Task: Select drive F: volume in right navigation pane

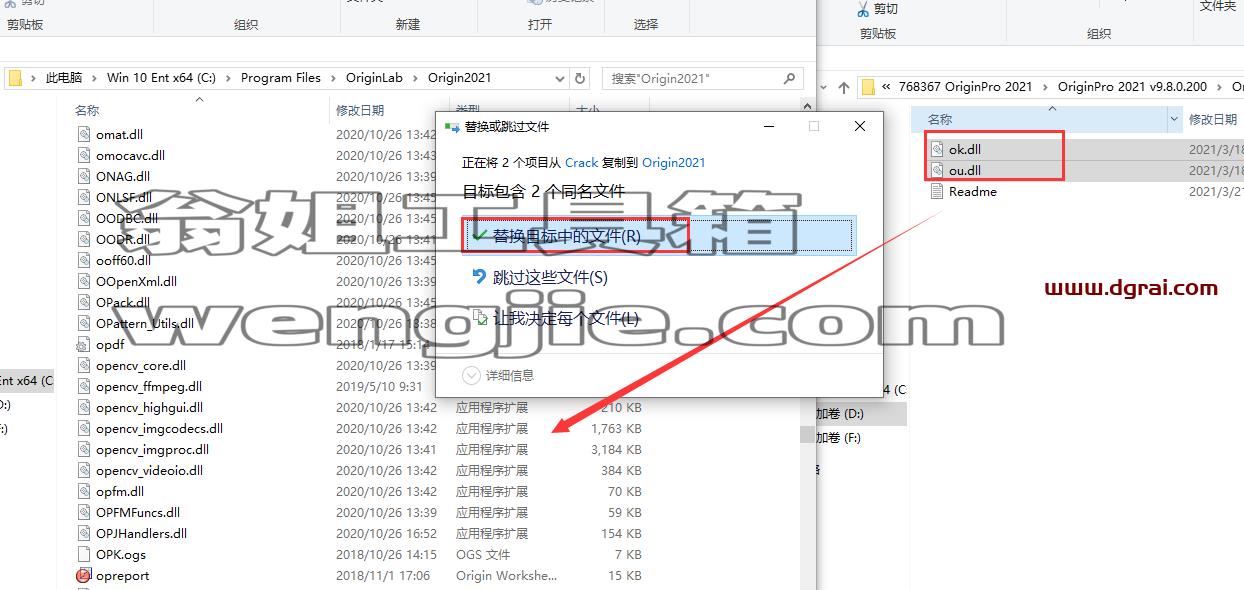Action: tap(838, 437)
